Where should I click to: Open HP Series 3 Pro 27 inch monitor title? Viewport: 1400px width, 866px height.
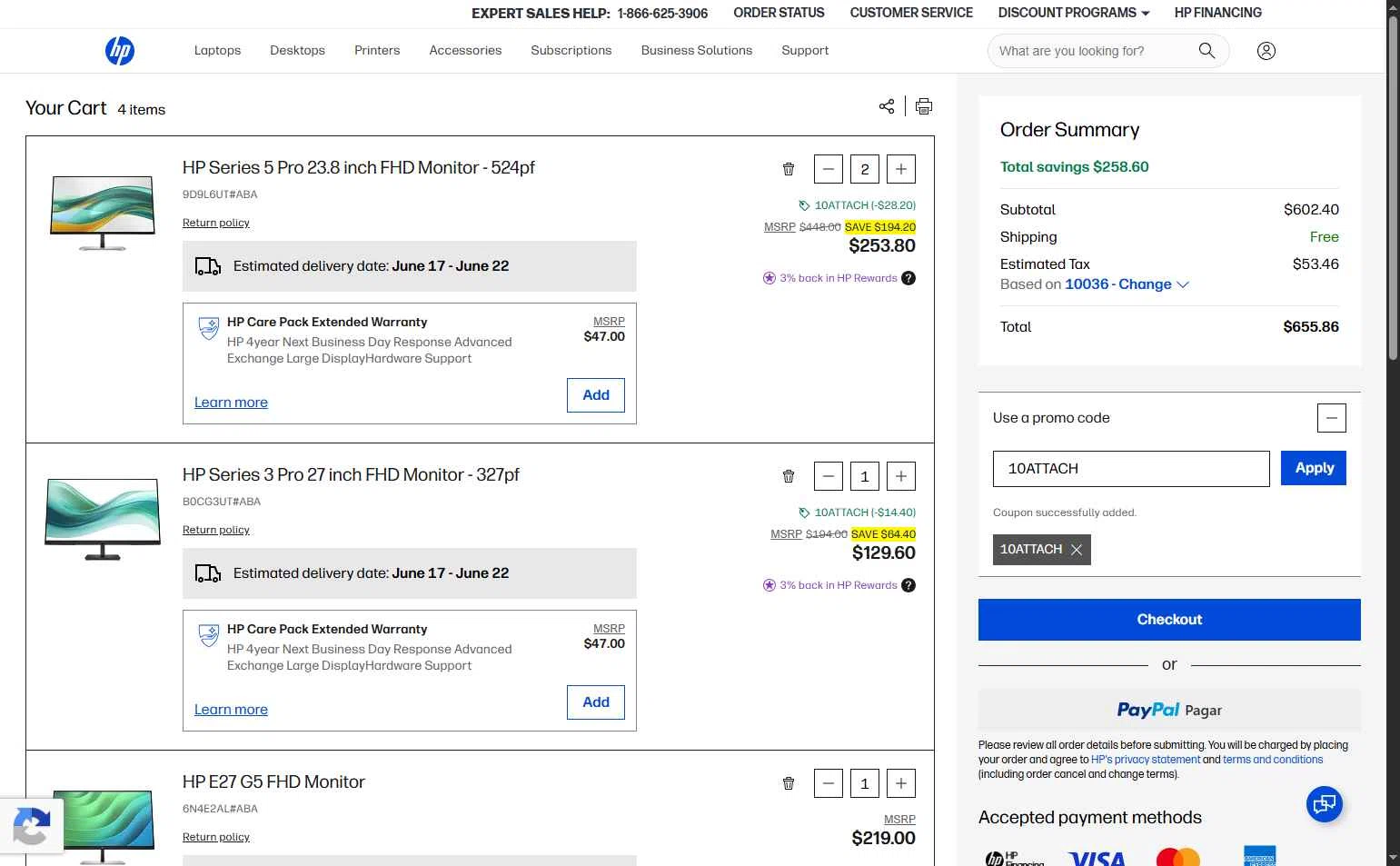point(351,475)
